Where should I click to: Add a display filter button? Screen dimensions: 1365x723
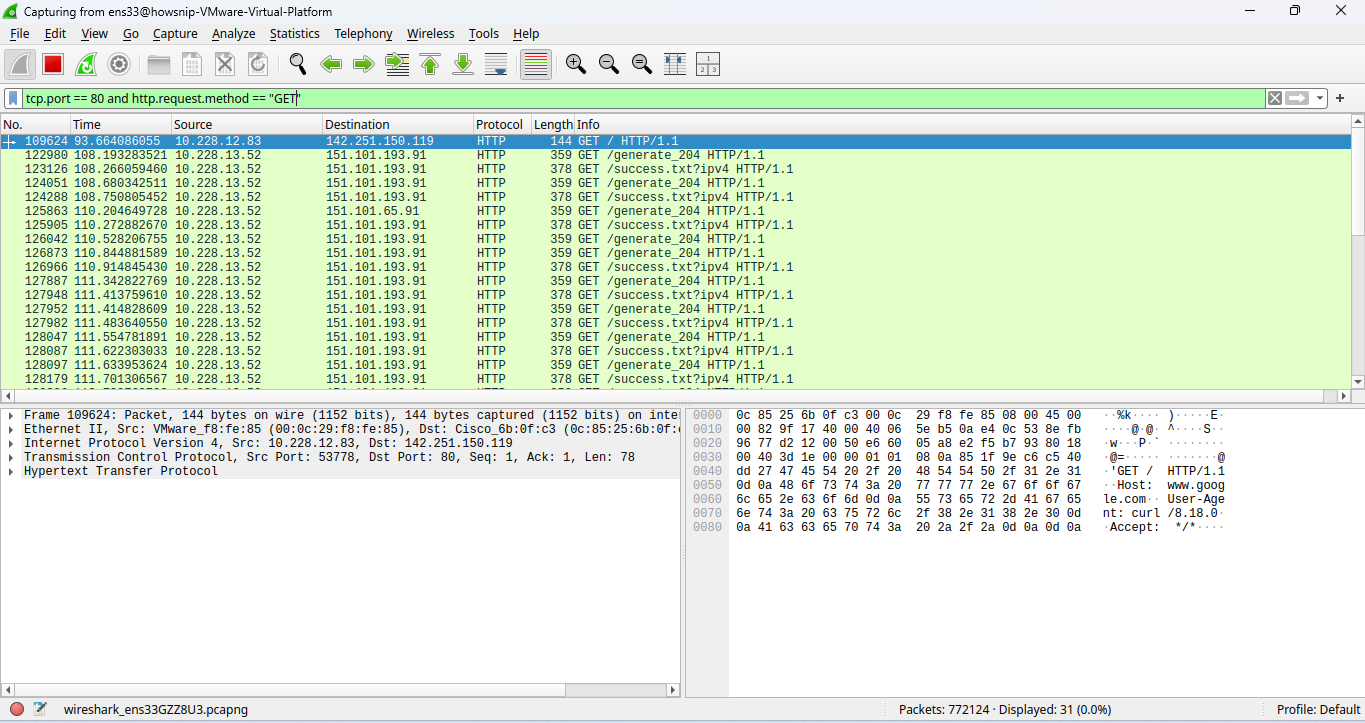pyautogui.click(x=1340, y=98)
